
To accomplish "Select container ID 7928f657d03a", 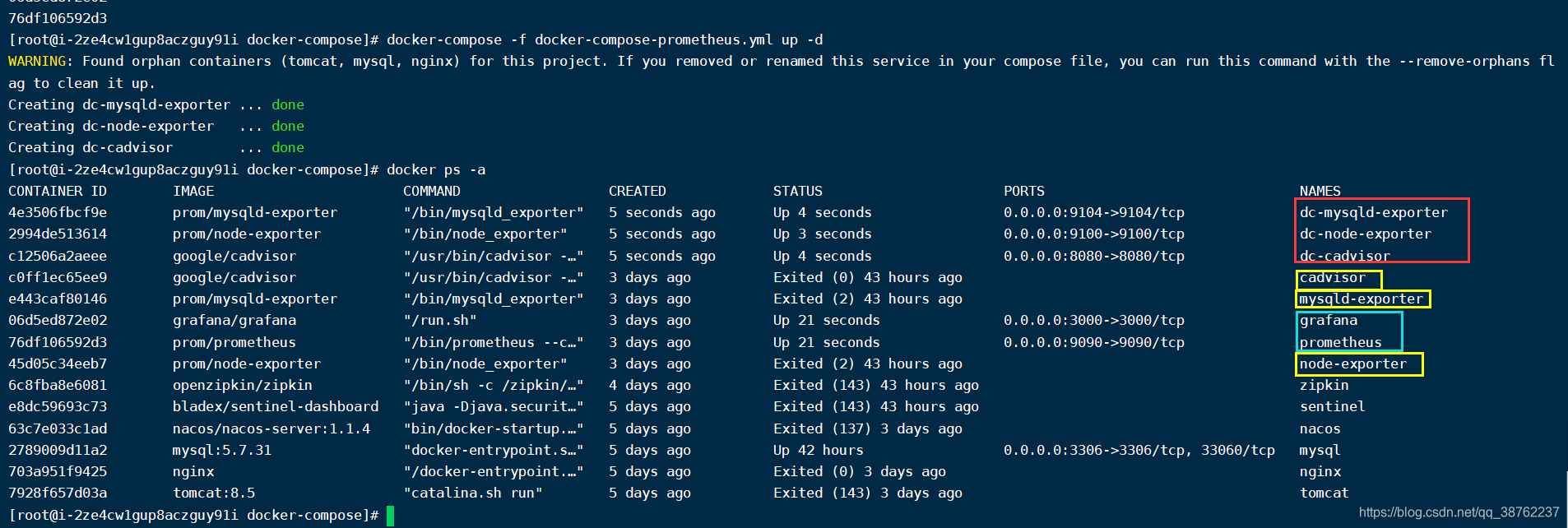I will 58,493.
